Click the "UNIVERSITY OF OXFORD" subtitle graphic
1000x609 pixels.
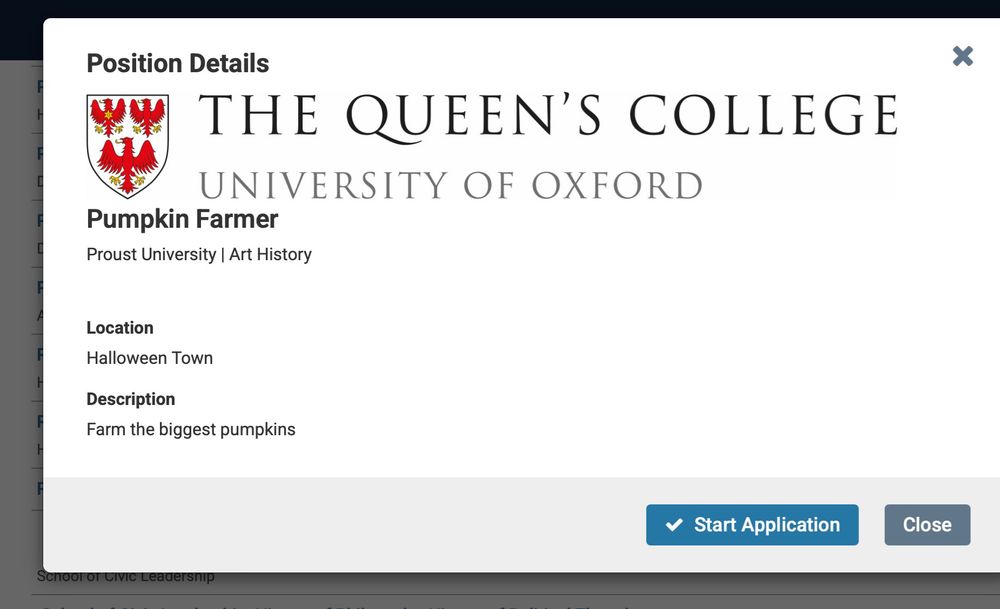tap(450, 184)
